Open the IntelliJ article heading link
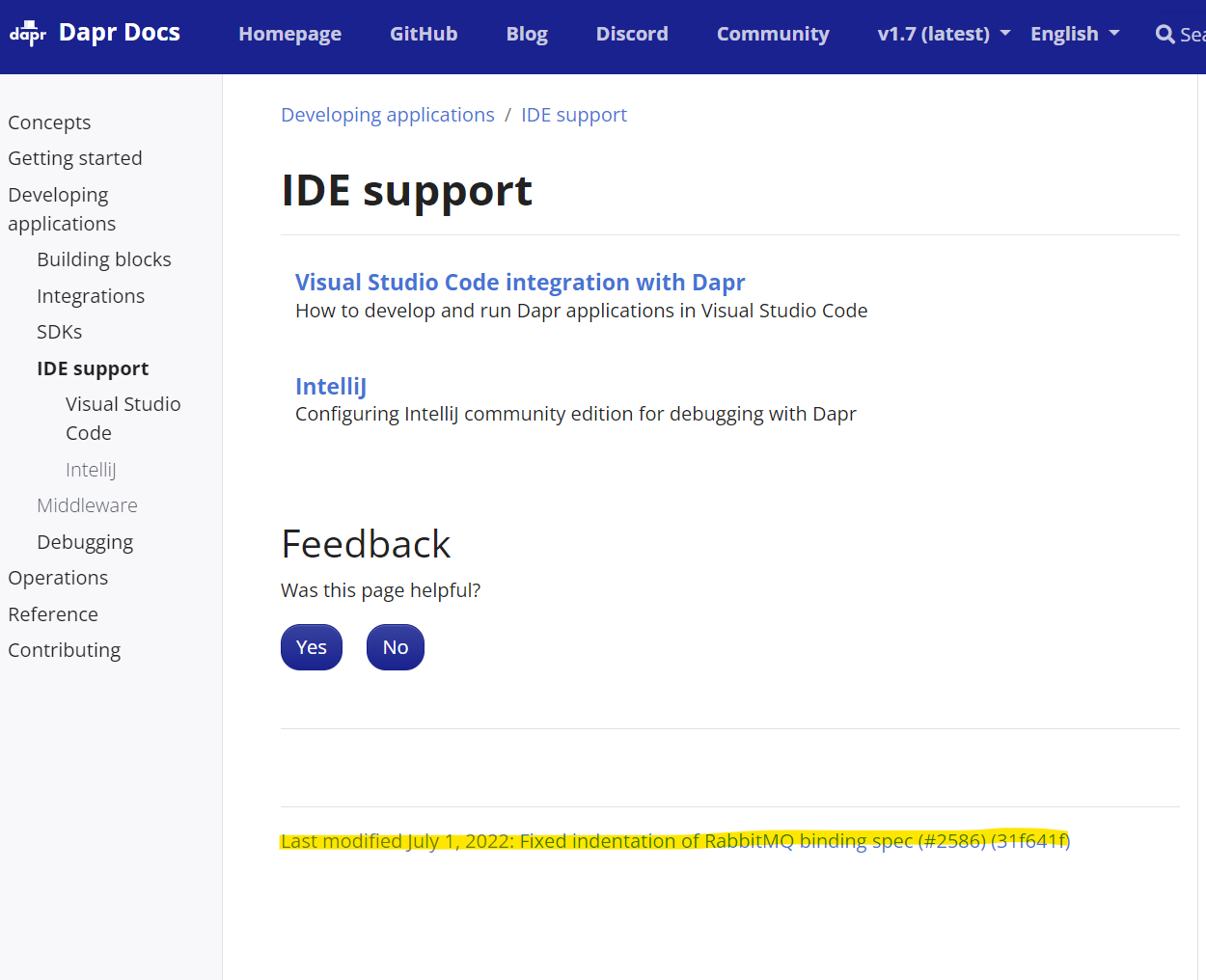Image resolution: width=1206 pixels, height=980 pixels. (331, 386)
